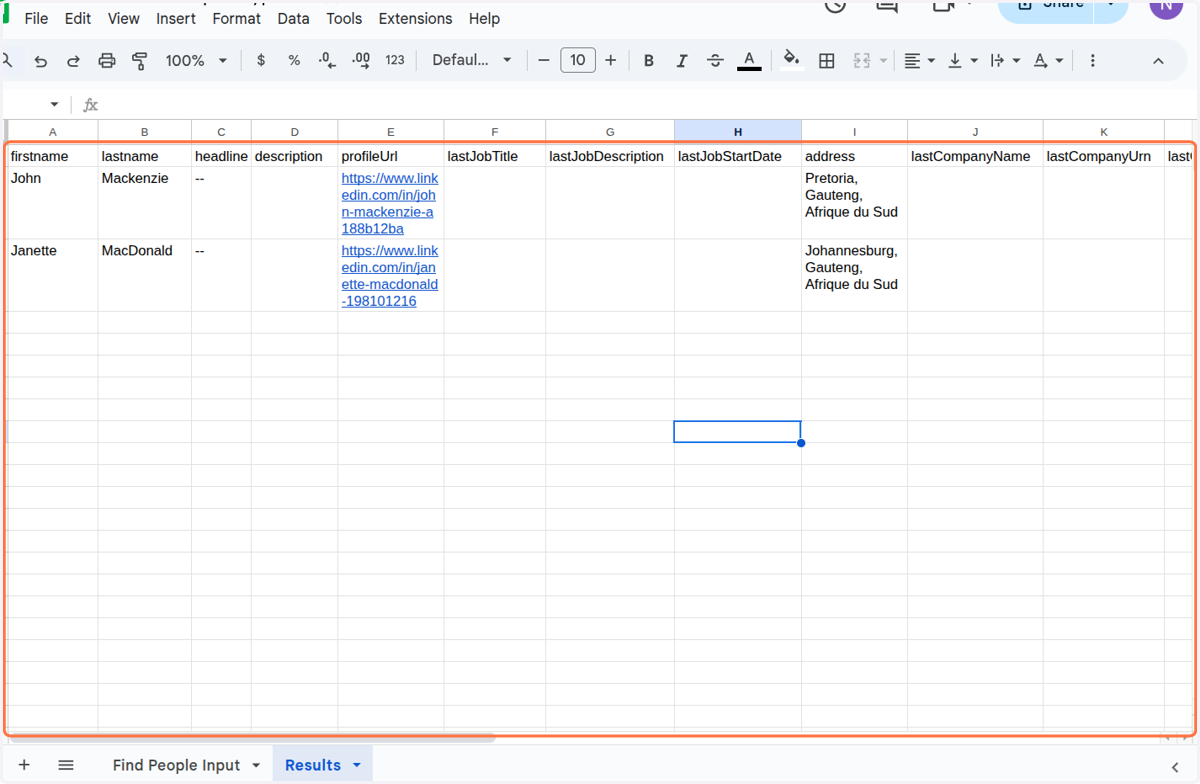Screen dimensions: 1200x784
Task: Click the 'Pretoria, Gauteng' address cell
Action: tap(855, 203)
